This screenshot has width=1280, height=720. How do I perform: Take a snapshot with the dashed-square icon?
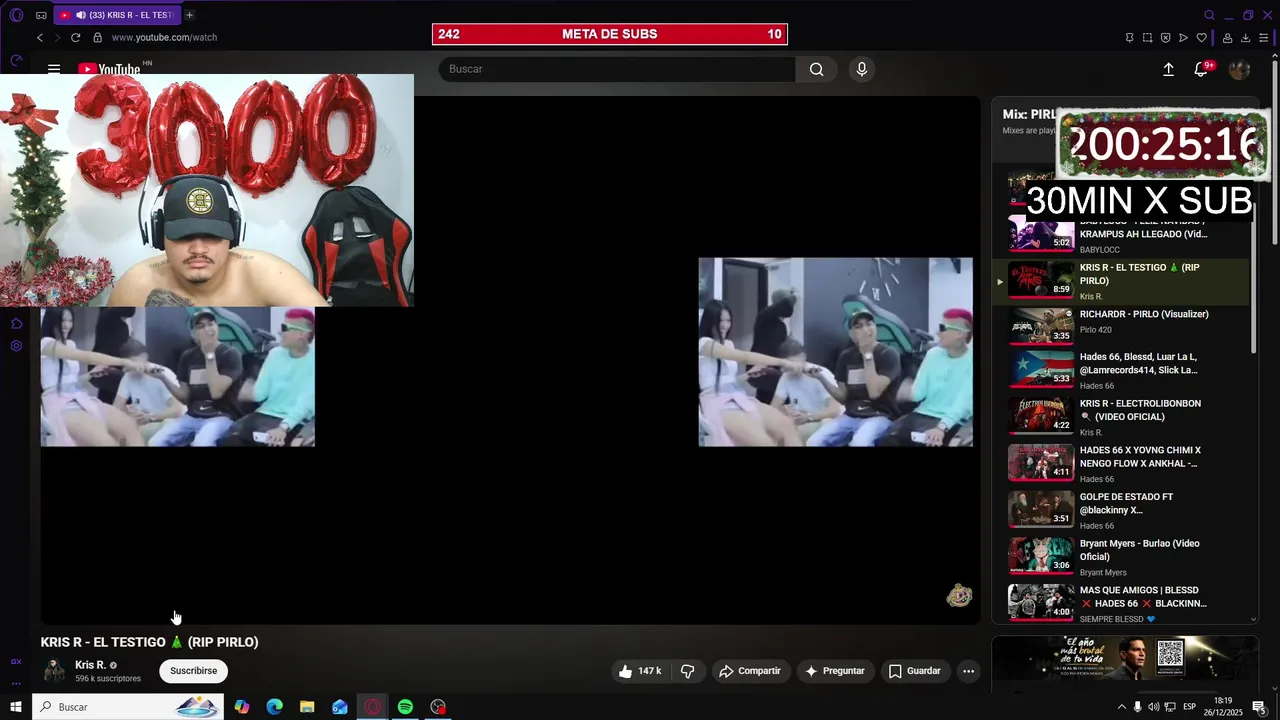[x=1147, y=38]
